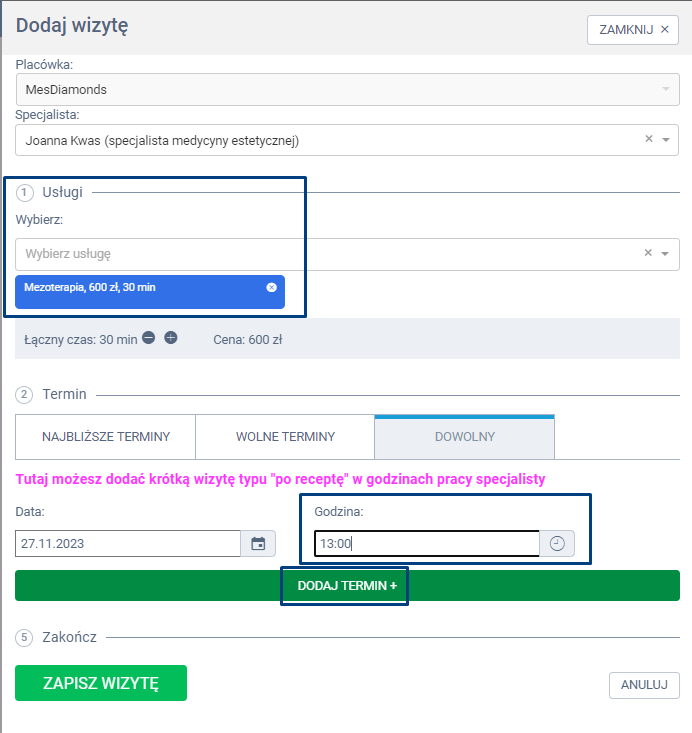
Task: Open the date picker calendar icon
Action: (x=258, y=544)
